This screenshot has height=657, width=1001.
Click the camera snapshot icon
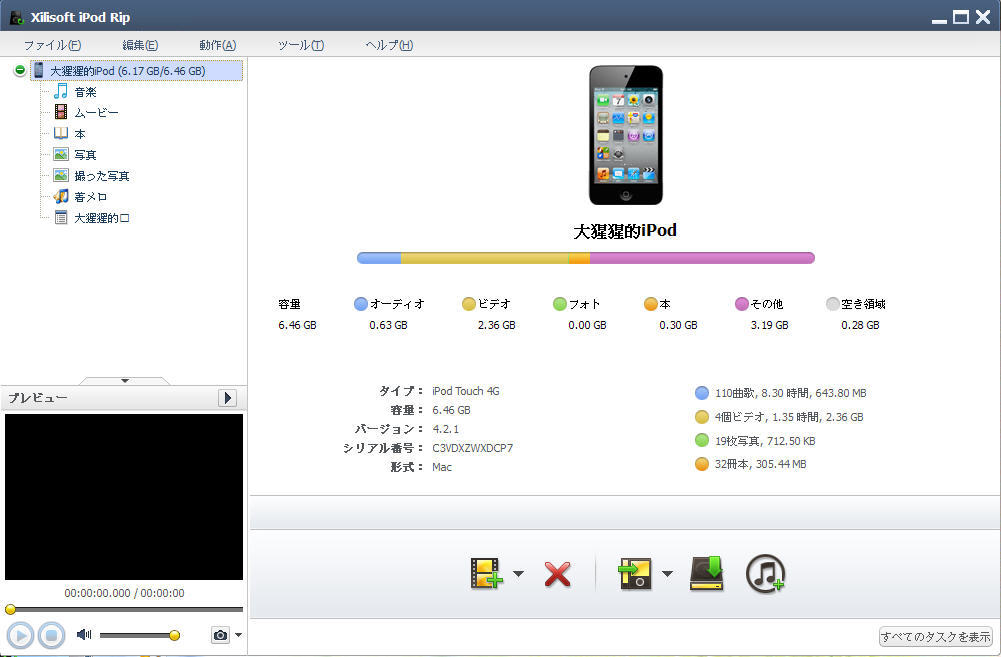[x=220, y=635]
